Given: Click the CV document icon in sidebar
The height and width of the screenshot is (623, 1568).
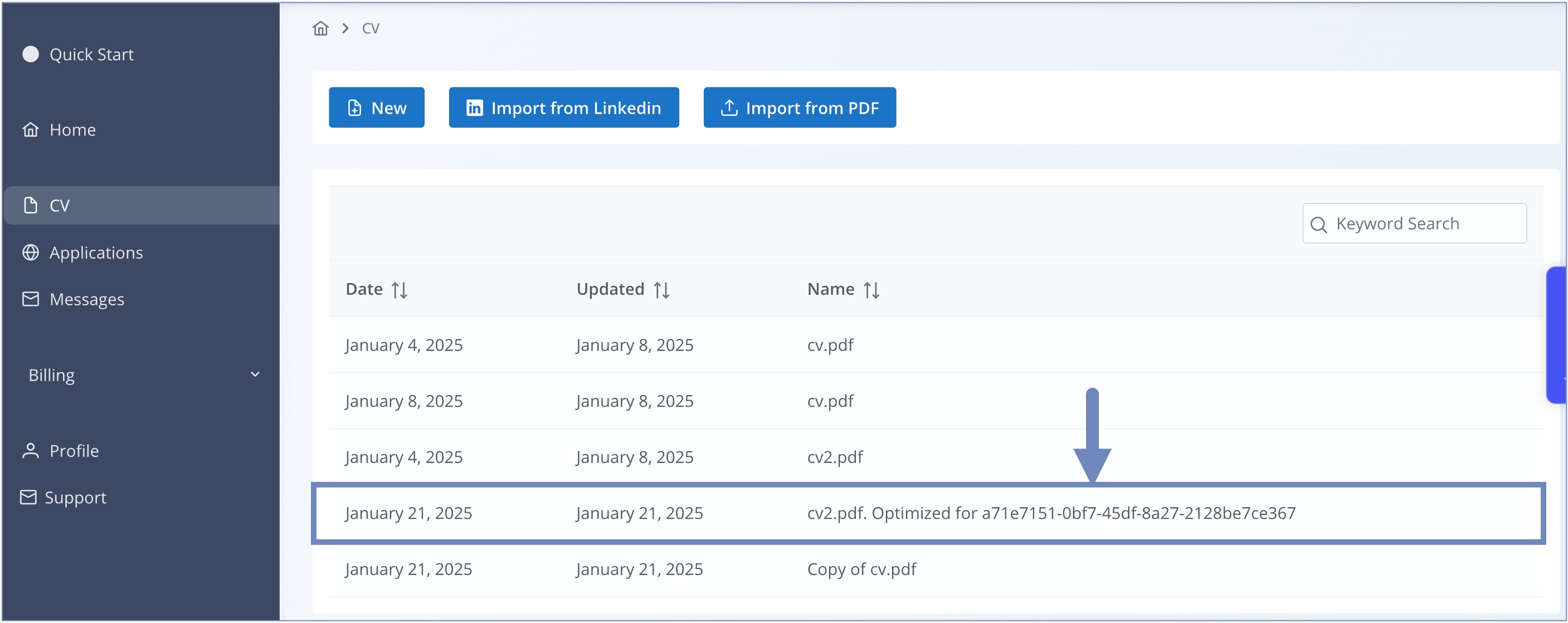Looking at the screenshot, I should (x=31, y=205).
